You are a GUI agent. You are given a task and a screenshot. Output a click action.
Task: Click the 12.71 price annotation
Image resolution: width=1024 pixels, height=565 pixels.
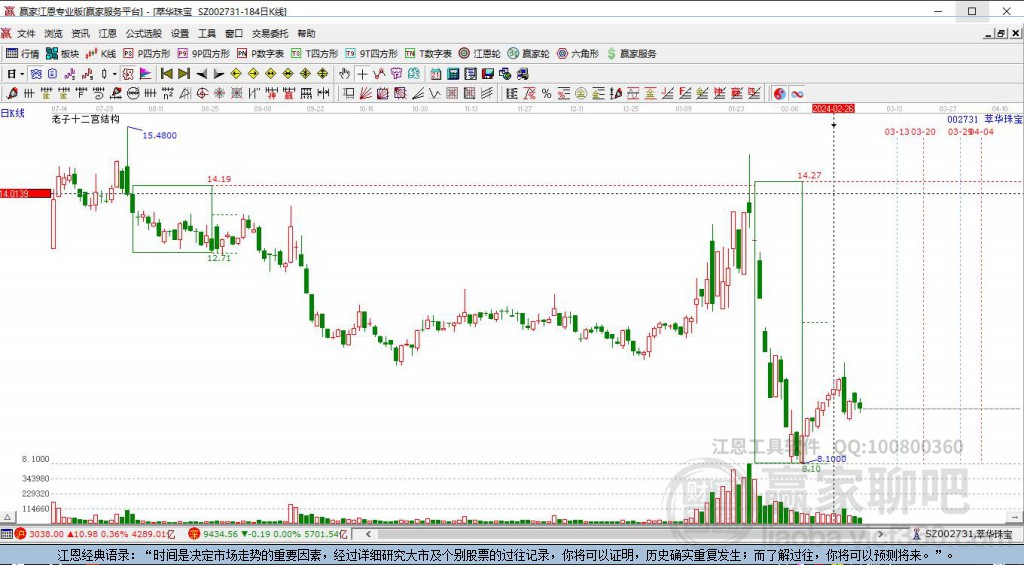(219, 258)
